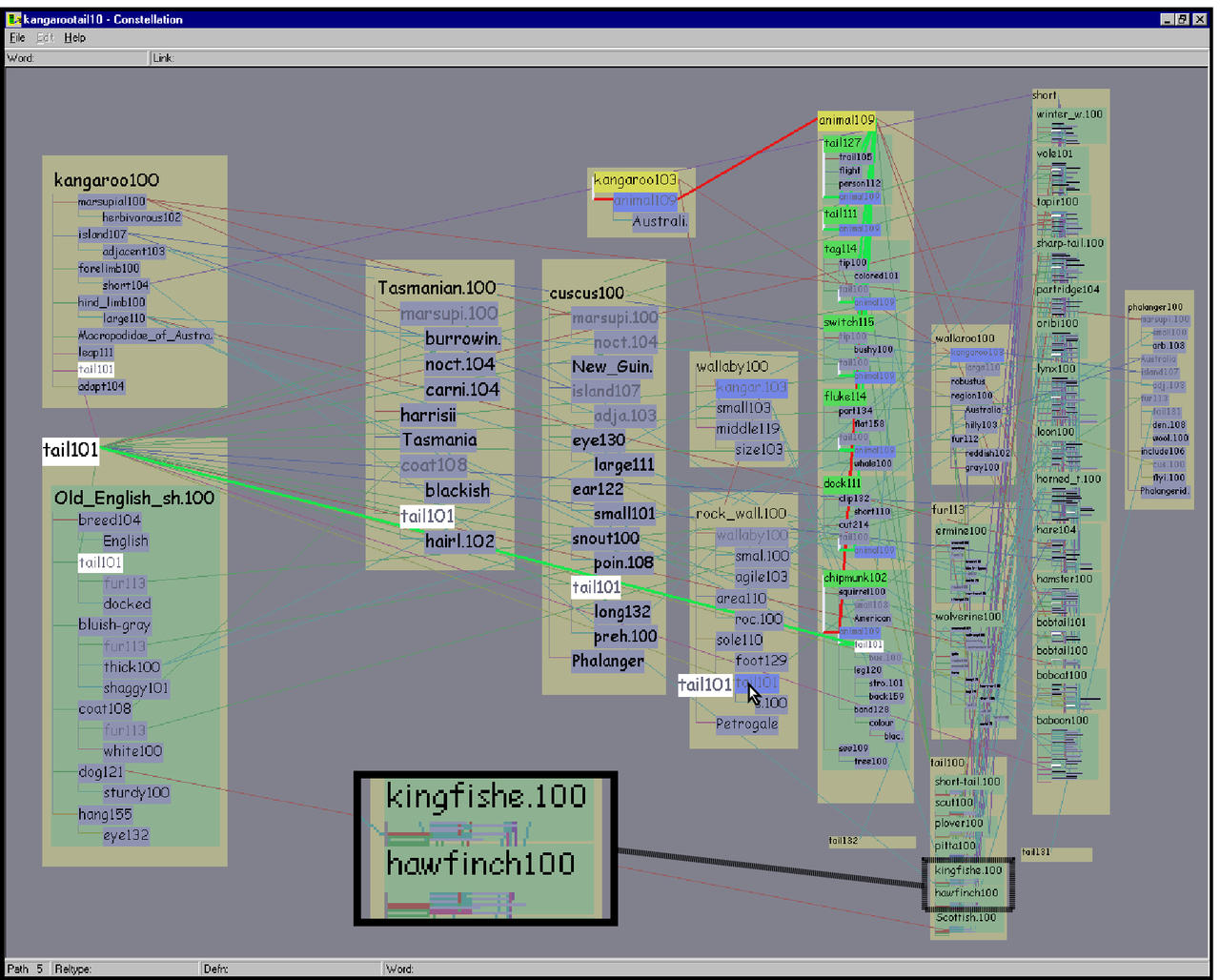Click the enlarged hawfinch100 label
Image resolution: width=1220 pixels, height=980 pixels.
pyautogui.click(x=480, y=864)
